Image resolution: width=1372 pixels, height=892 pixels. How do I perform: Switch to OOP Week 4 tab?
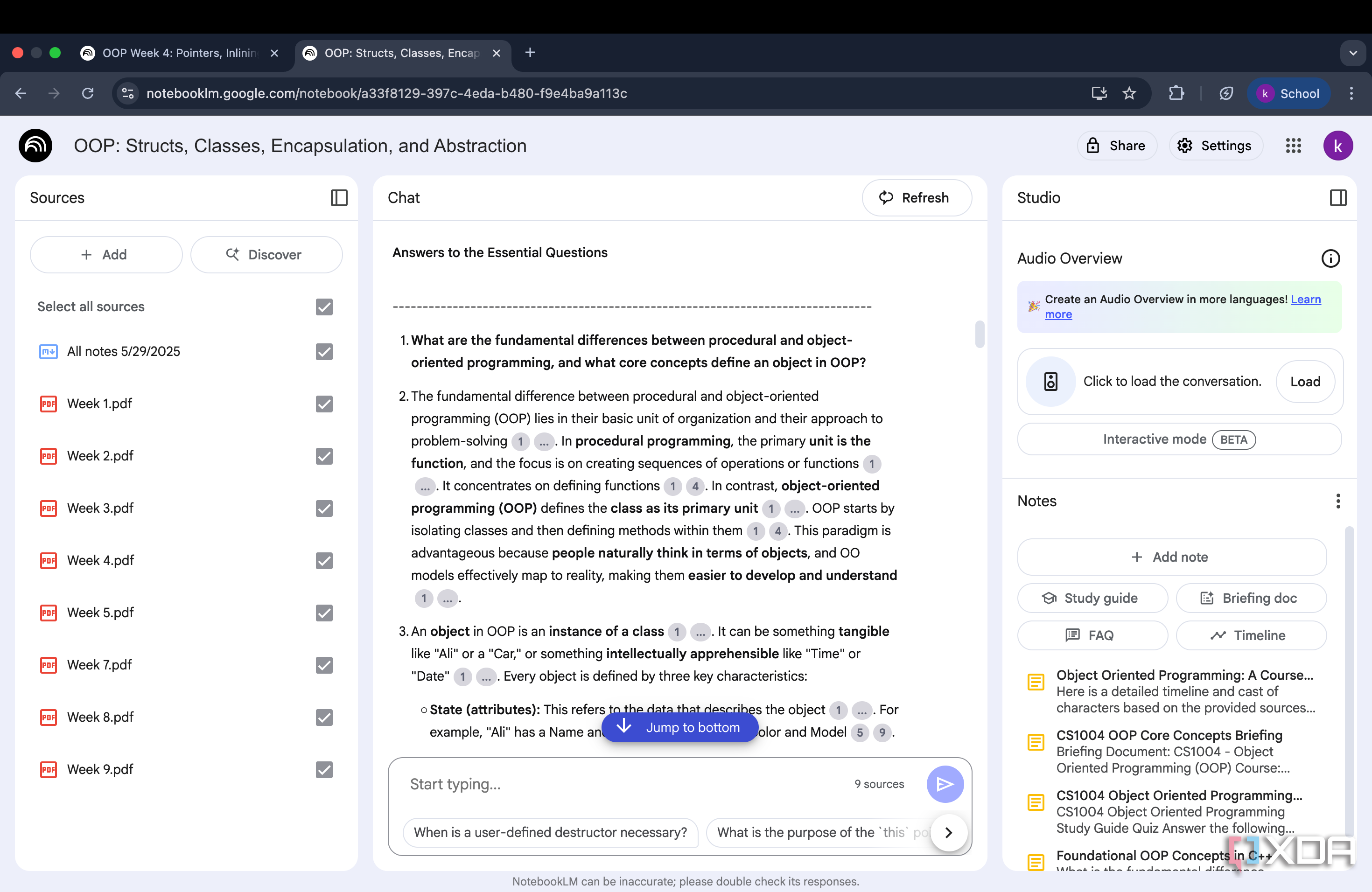click(x=179, y=53)
